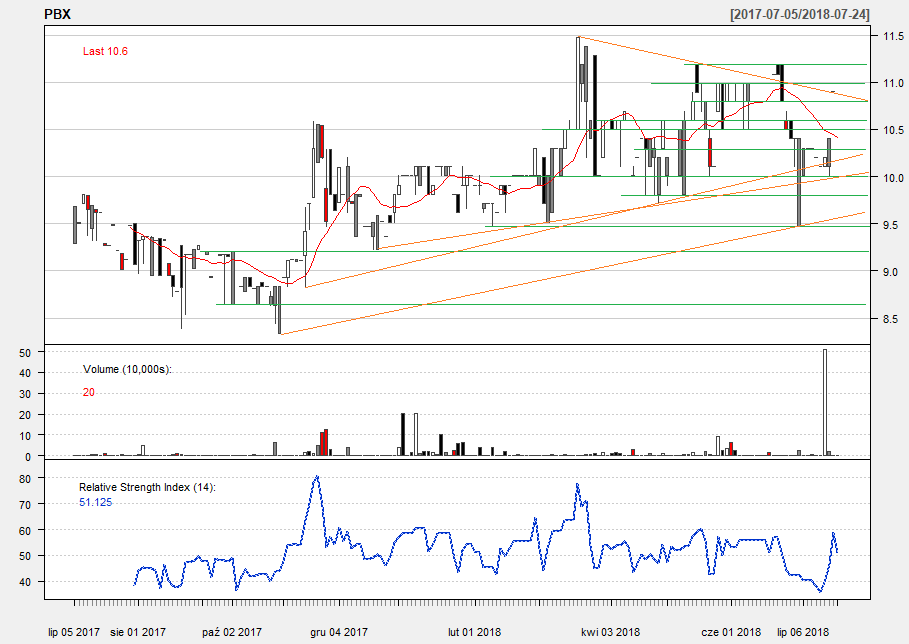Click the 11.5 price axis label
Screen dimensions: 909x644
(x=893, y=37)
